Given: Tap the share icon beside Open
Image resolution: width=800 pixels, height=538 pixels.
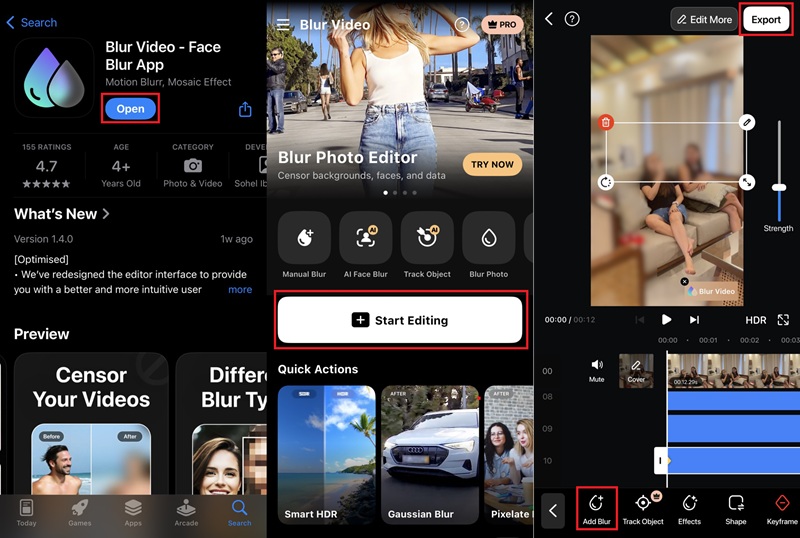Looking at the screenshot, I should (245, 110).
